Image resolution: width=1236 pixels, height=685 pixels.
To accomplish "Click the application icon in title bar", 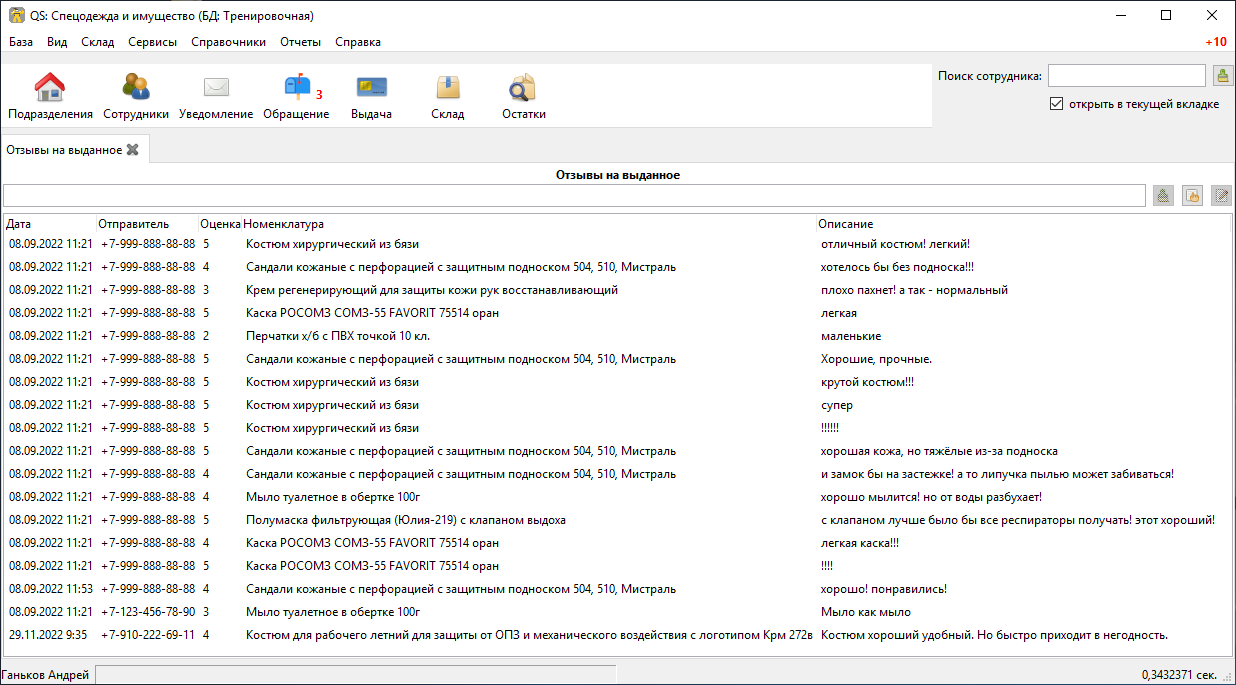I will point(17,15).
